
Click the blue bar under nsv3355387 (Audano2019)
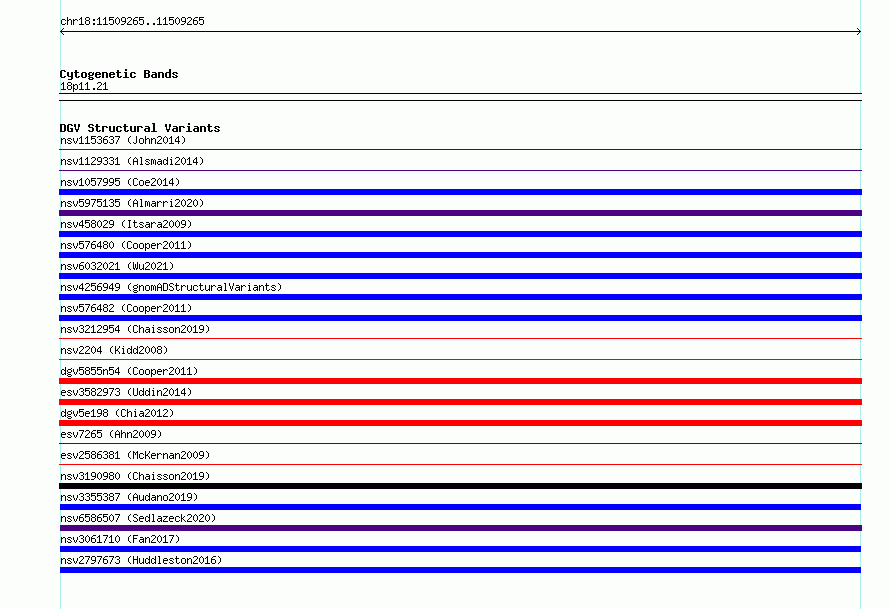(x=460, y=507)
